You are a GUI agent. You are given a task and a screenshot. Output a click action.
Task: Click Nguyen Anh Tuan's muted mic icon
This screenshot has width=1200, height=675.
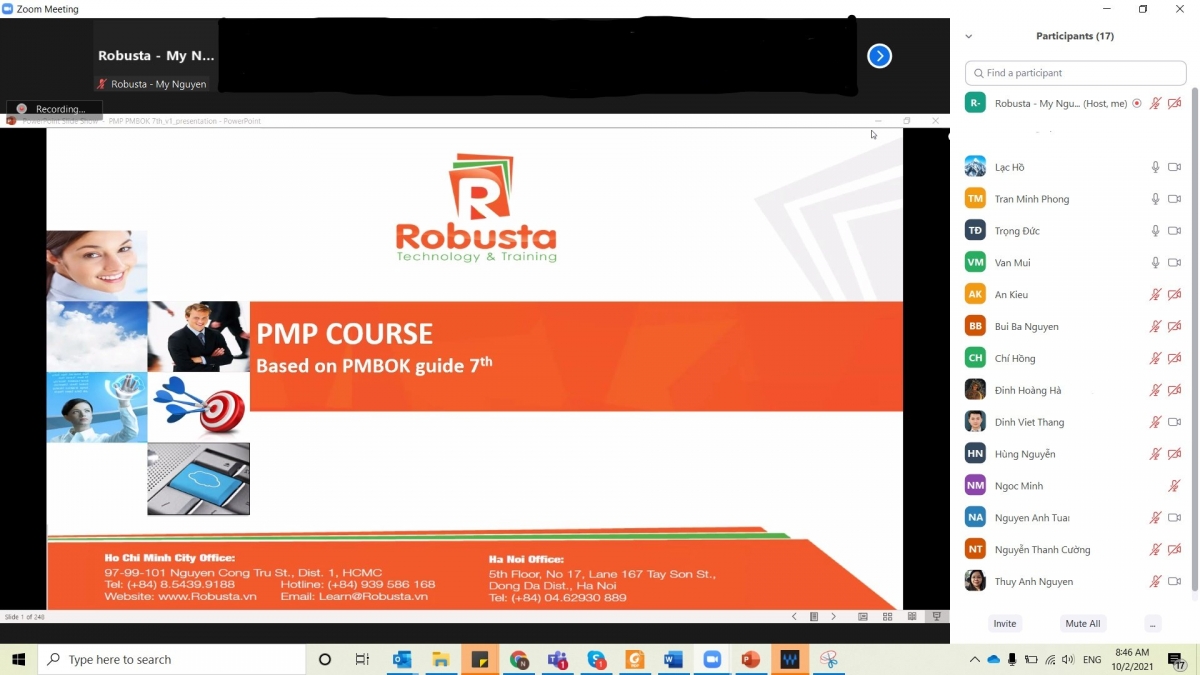[1155, 518]
